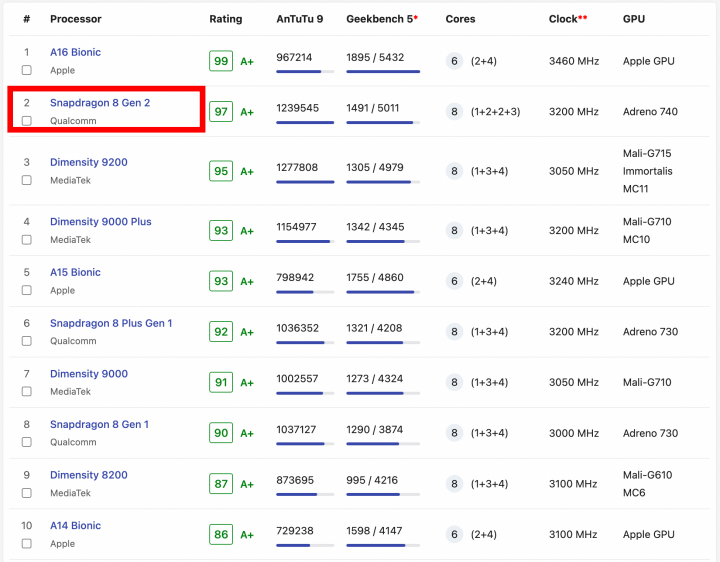Click the GPU column header
Viewport: 720px width, 562px height.
(x=634, y=19)
